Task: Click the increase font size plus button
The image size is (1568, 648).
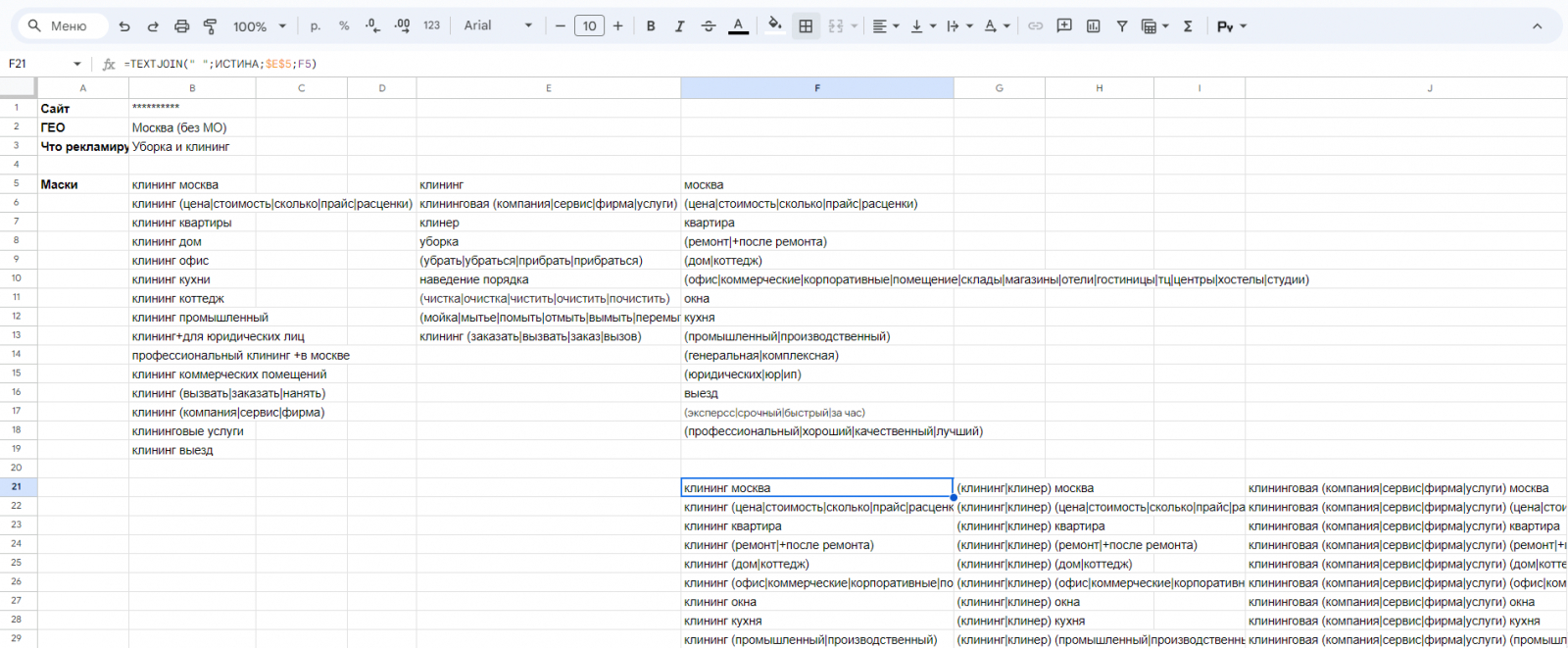Action: pyautogui.click(x=617, y=26)
